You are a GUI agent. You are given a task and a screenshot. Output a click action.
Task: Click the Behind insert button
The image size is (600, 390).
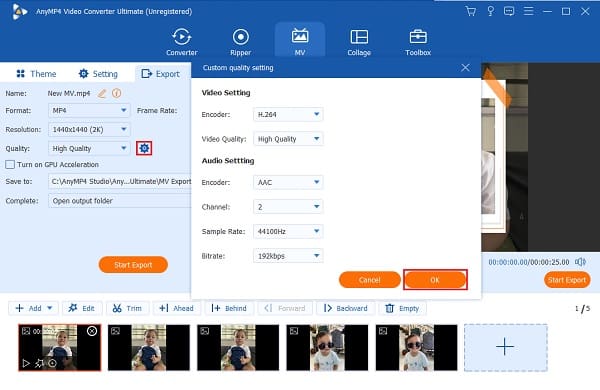point(229,308)
